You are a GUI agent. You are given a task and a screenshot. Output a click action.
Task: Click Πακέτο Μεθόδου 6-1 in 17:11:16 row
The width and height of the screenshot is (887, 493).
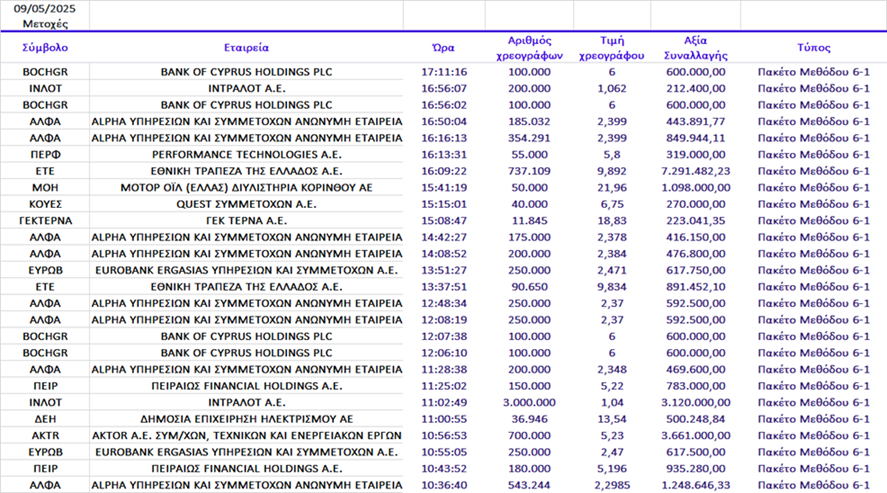[x=813, y=72]
